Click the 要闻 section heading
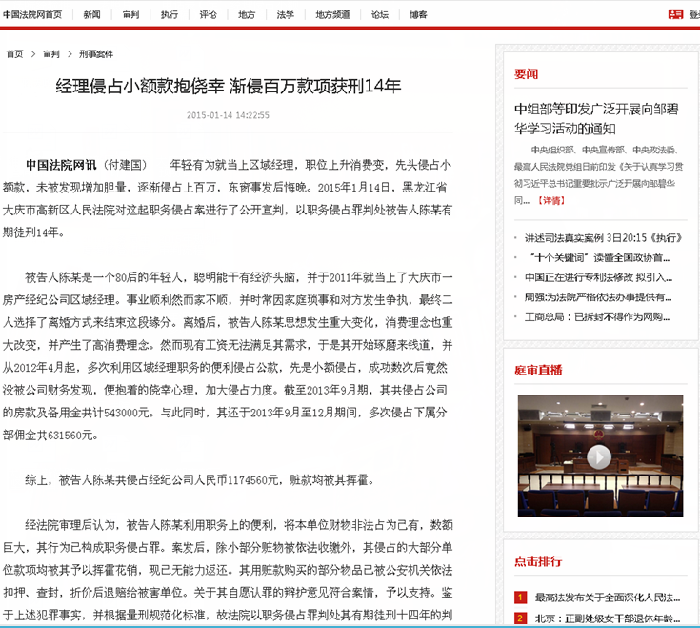700x628 pixels. pos(526,74)
